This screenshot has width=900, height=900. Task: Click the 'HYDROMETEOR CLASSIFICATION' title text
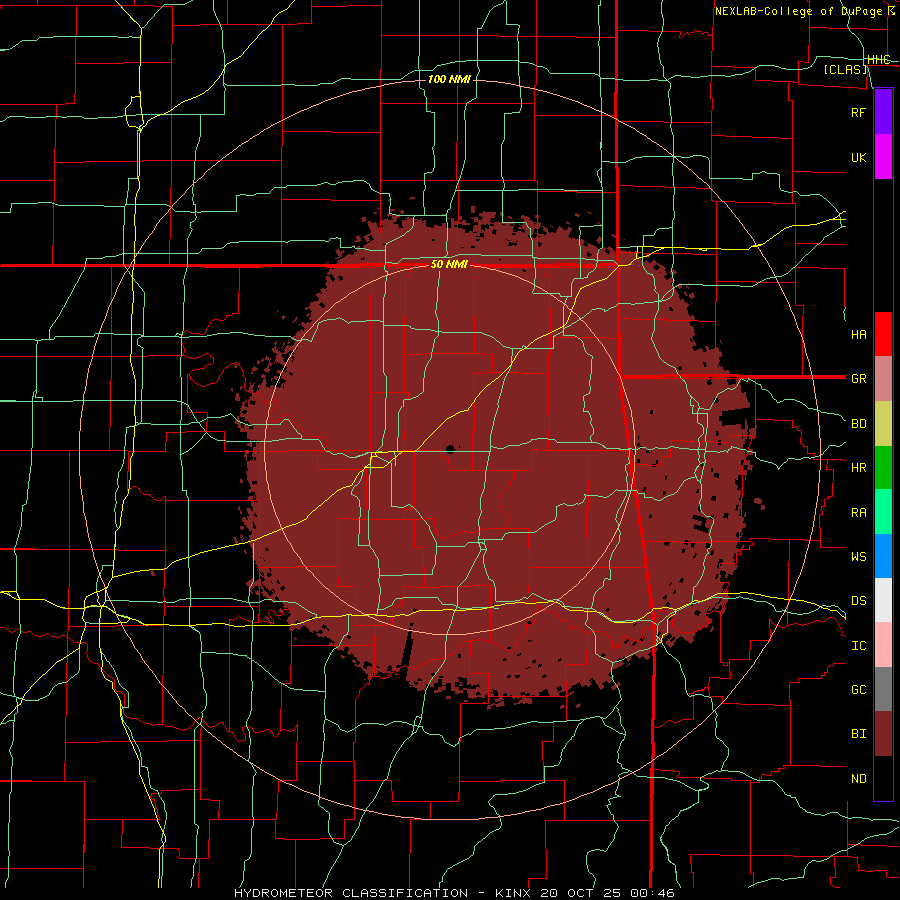click(351, 893)
